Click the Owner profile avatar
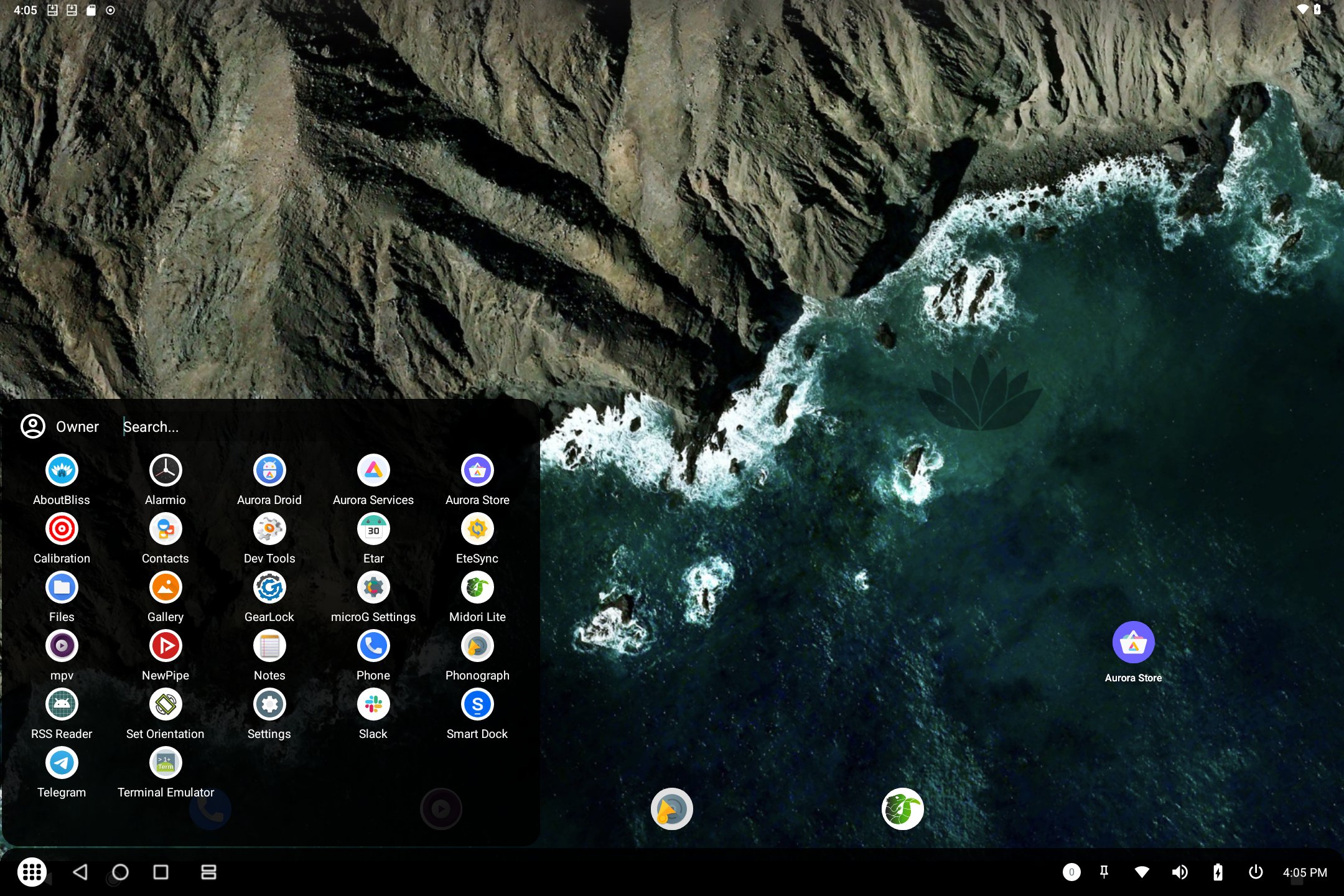This screenshot has height=896, width=1344. 32,426
